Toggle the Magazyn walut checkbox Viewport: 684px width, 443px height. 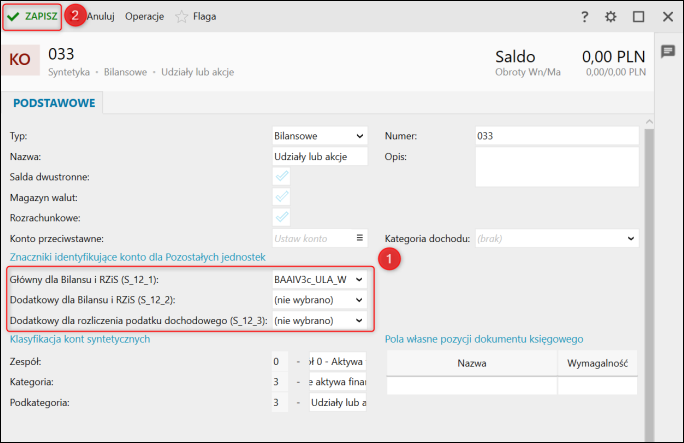click(282, 197)
